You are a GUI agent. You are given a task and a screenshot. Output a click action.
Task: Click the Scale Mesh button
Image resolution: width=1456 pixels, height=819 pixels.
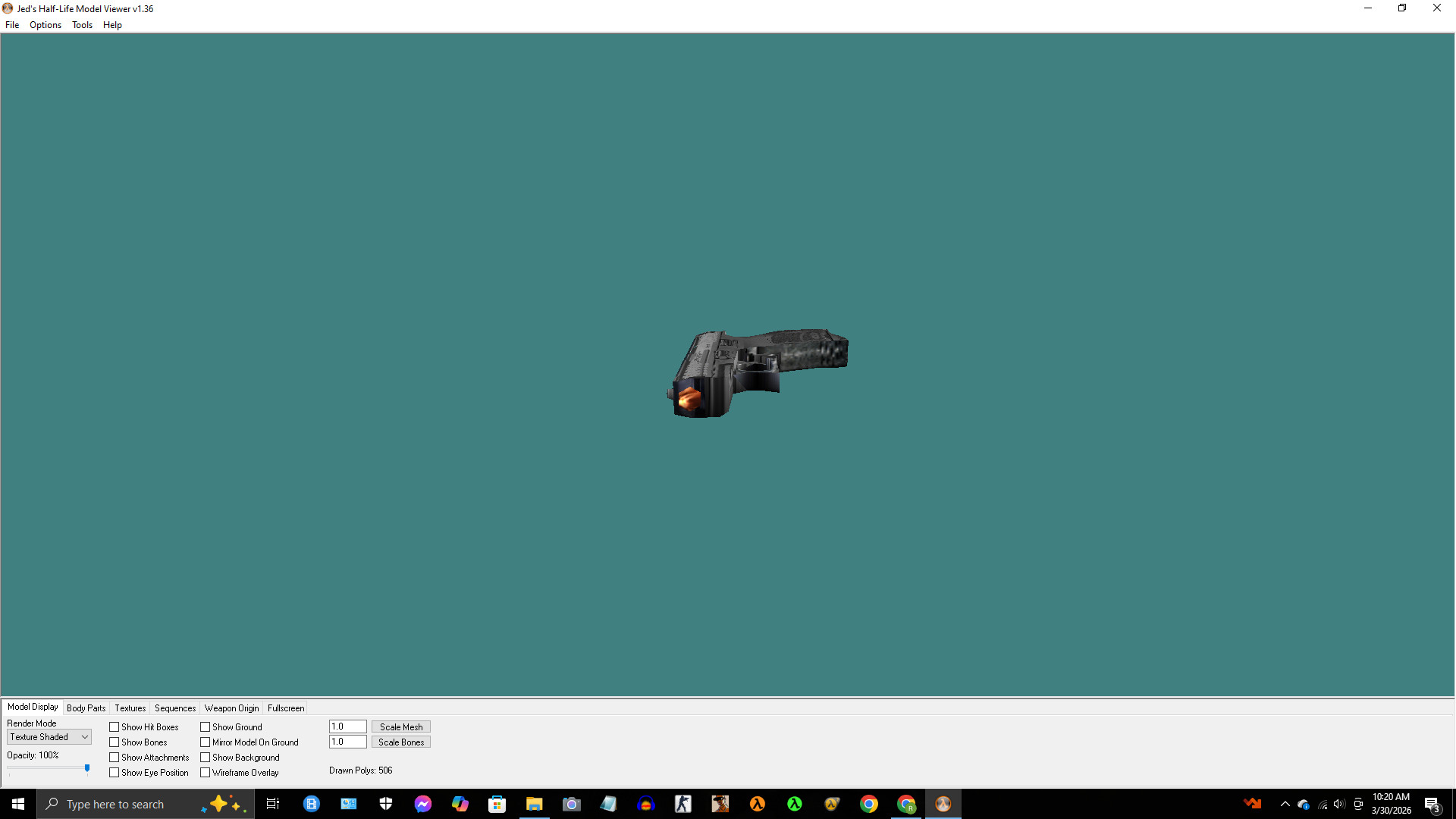[401, 726]
